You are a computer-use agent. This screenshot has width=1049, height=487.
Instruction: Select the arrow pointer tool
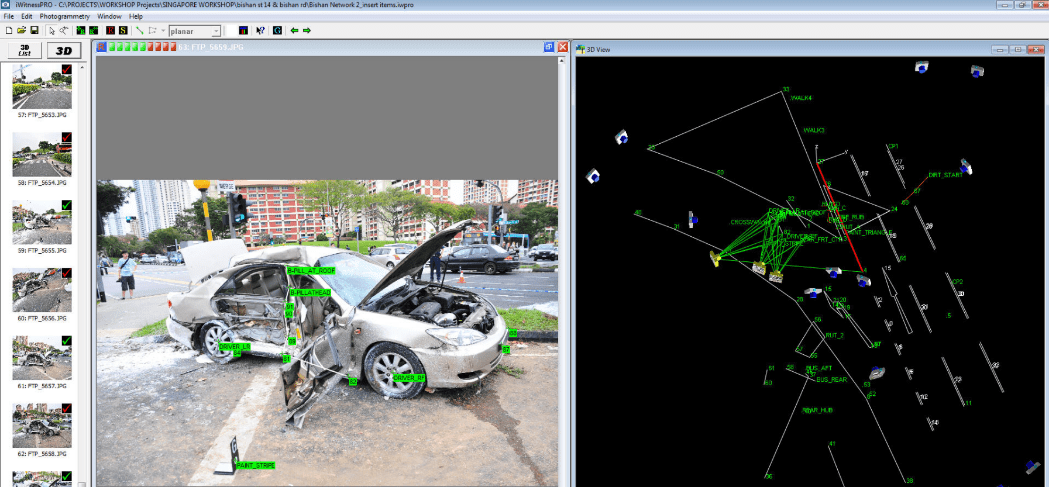[x=52, y=30]
